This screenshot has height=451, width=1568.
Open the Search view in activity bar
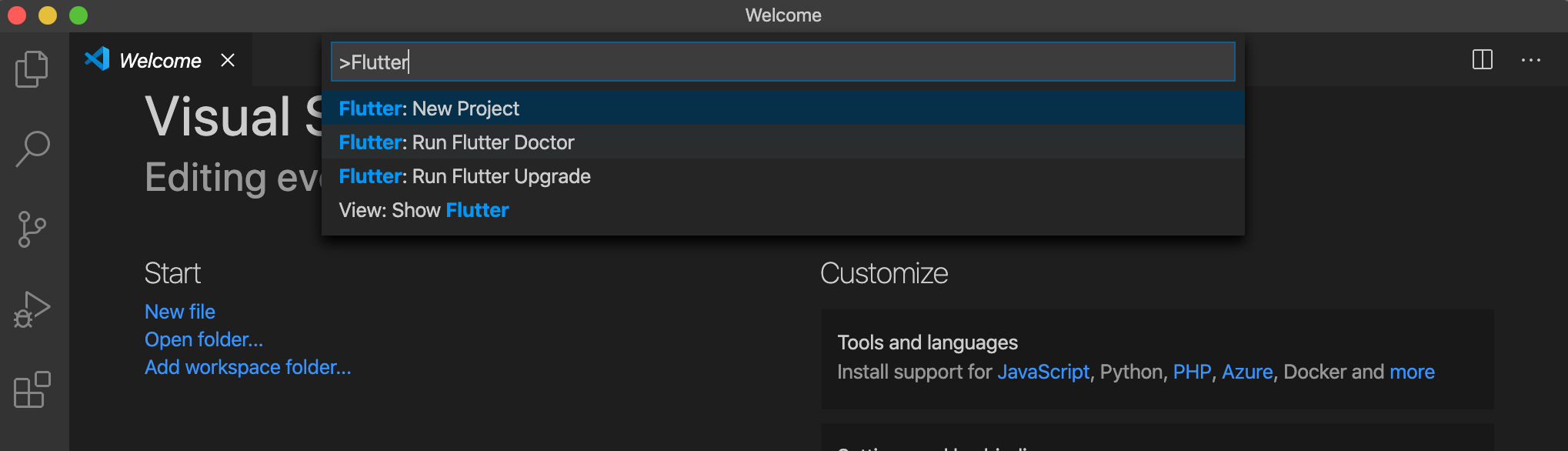[32, 149]
